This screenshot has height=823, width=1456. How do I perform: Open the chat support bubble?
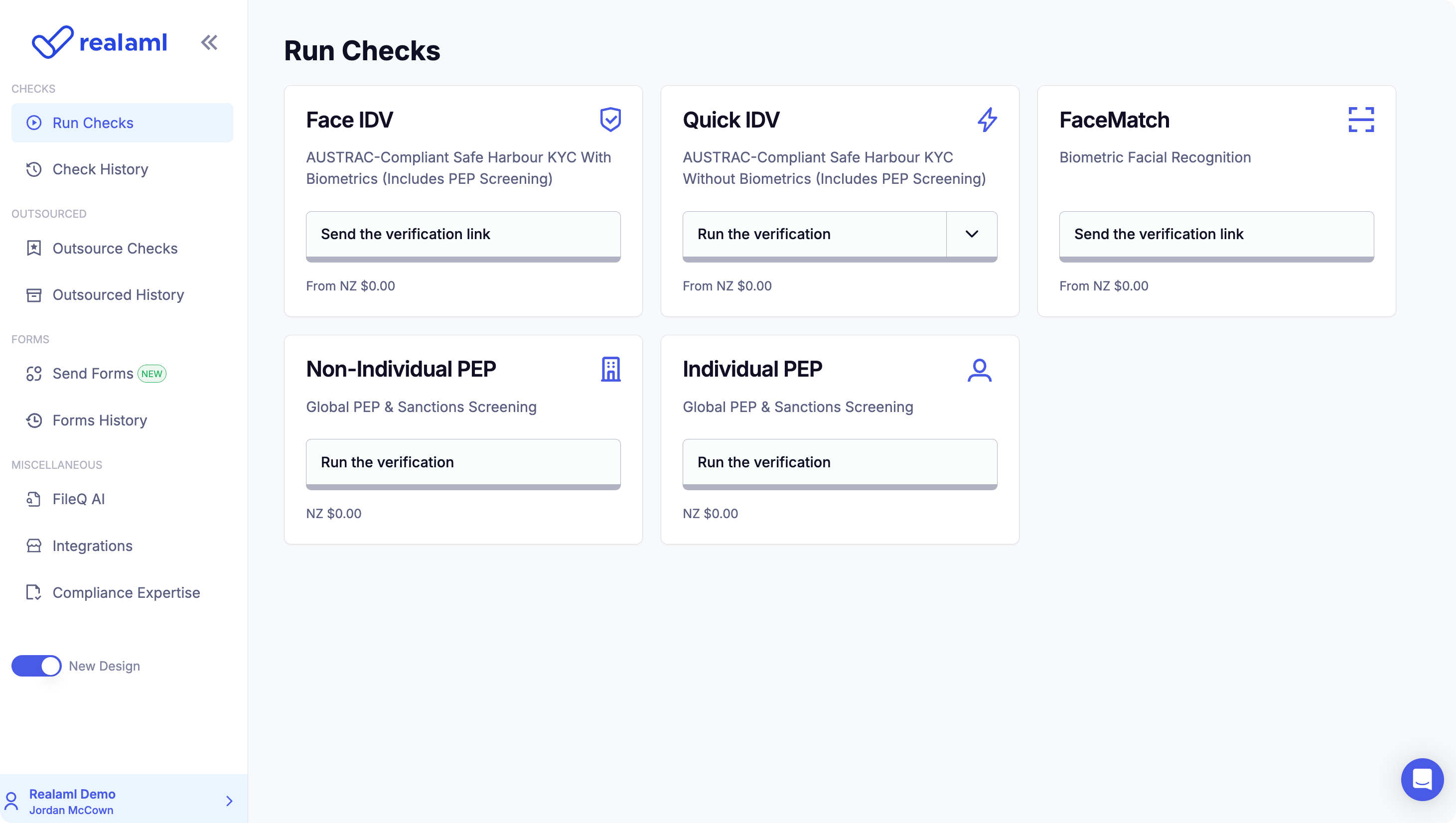1422,780
